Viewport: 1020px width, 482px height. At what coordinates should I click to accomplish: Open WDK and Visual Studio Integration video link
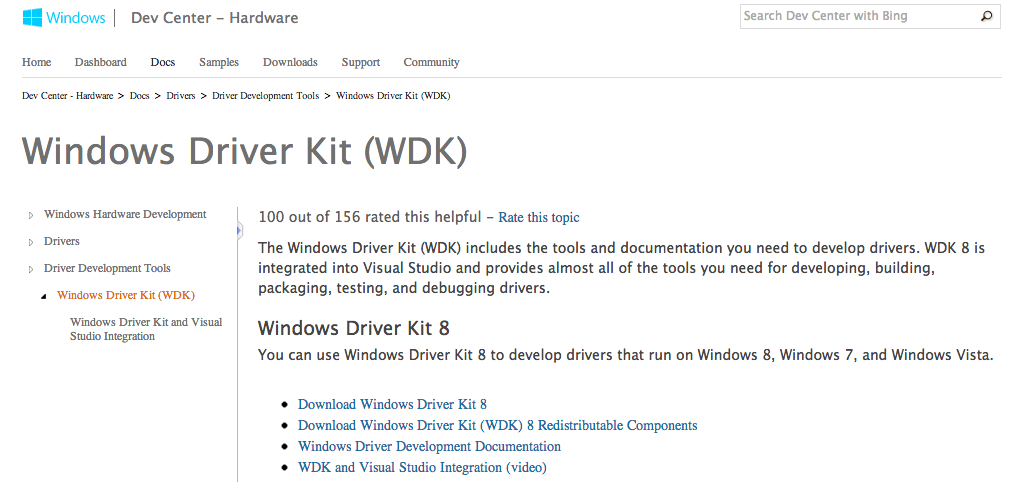[x=422, y=467]
